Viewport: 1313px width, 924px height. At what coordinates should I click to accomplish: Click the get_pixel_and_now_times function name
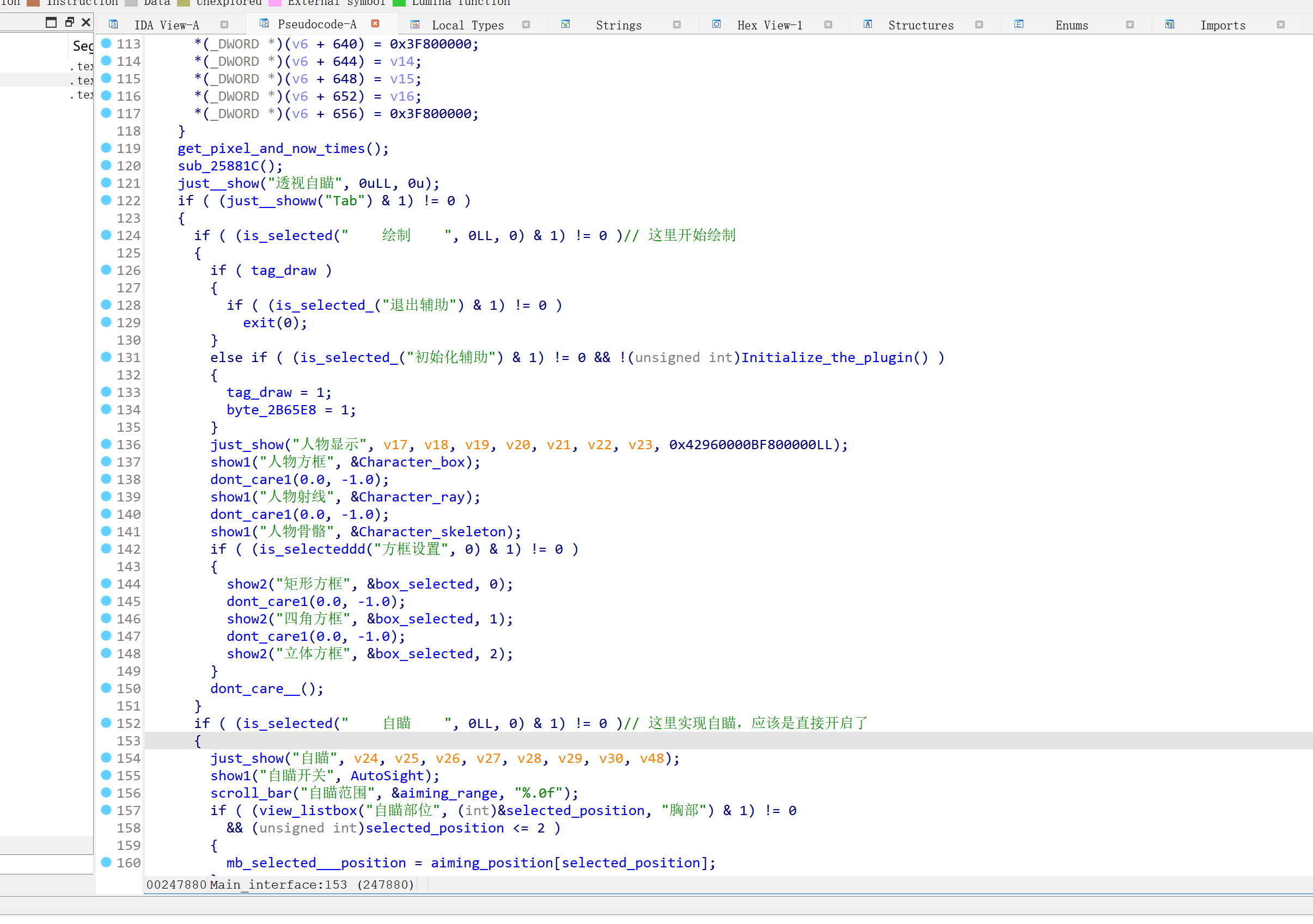271,149
